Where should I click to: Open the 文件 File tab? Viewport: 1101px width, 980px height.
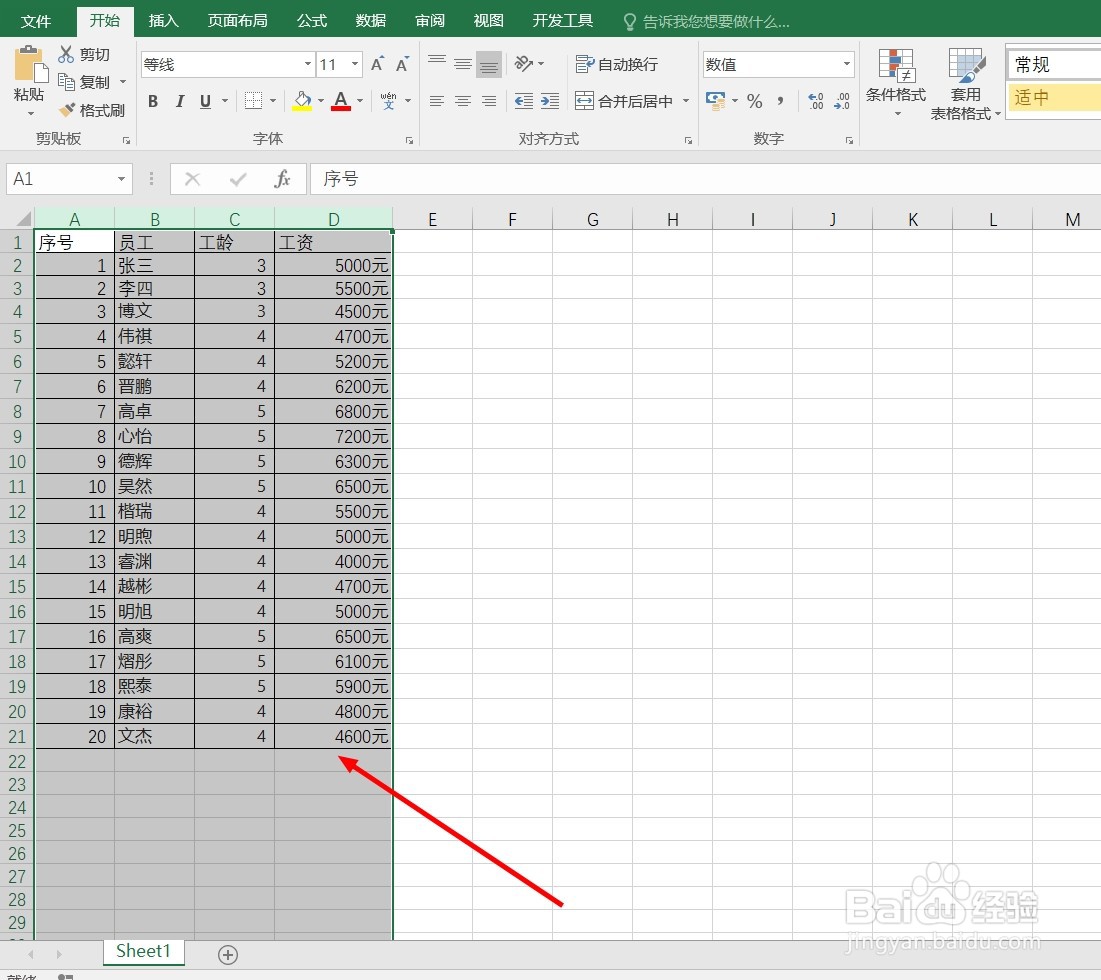[x=36, y=21]
